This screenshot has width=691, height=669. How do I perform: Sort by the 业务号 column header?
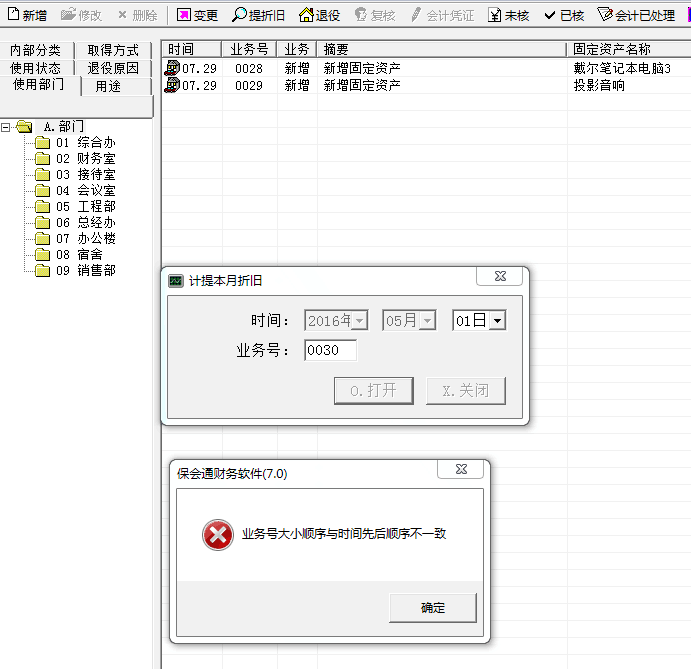(x=249, y=49)
